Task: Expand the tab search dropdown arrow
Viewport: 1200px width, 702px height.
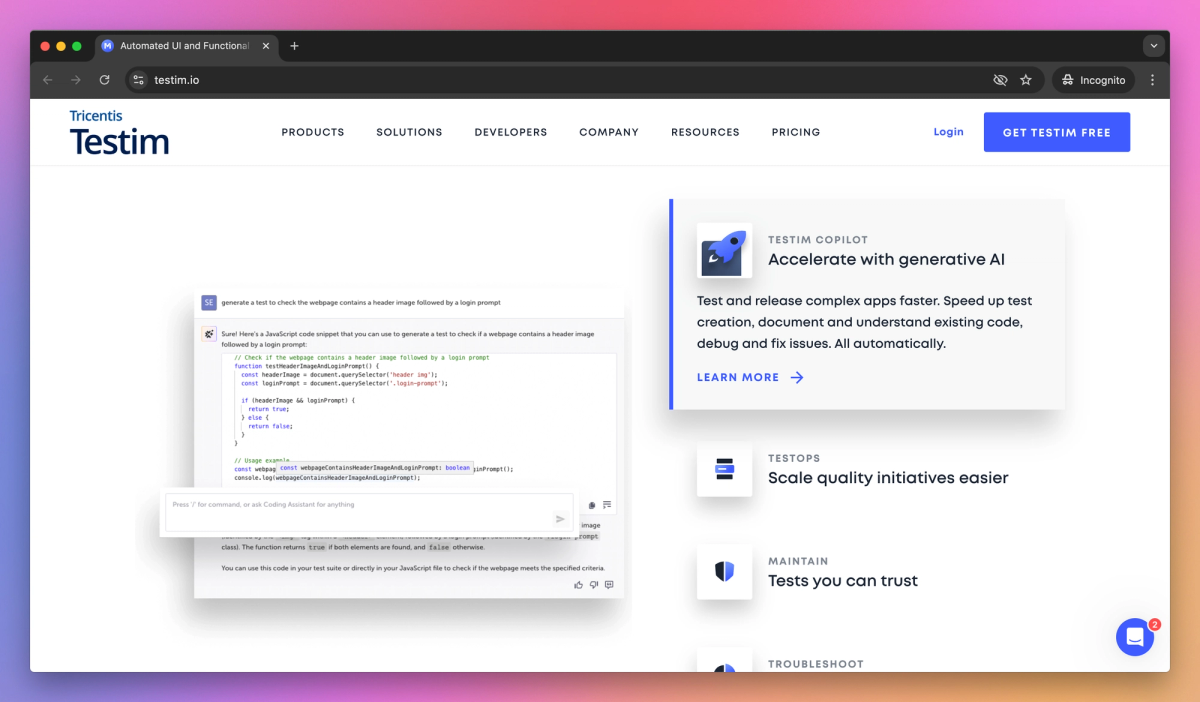Action: tap(1154, 46)
